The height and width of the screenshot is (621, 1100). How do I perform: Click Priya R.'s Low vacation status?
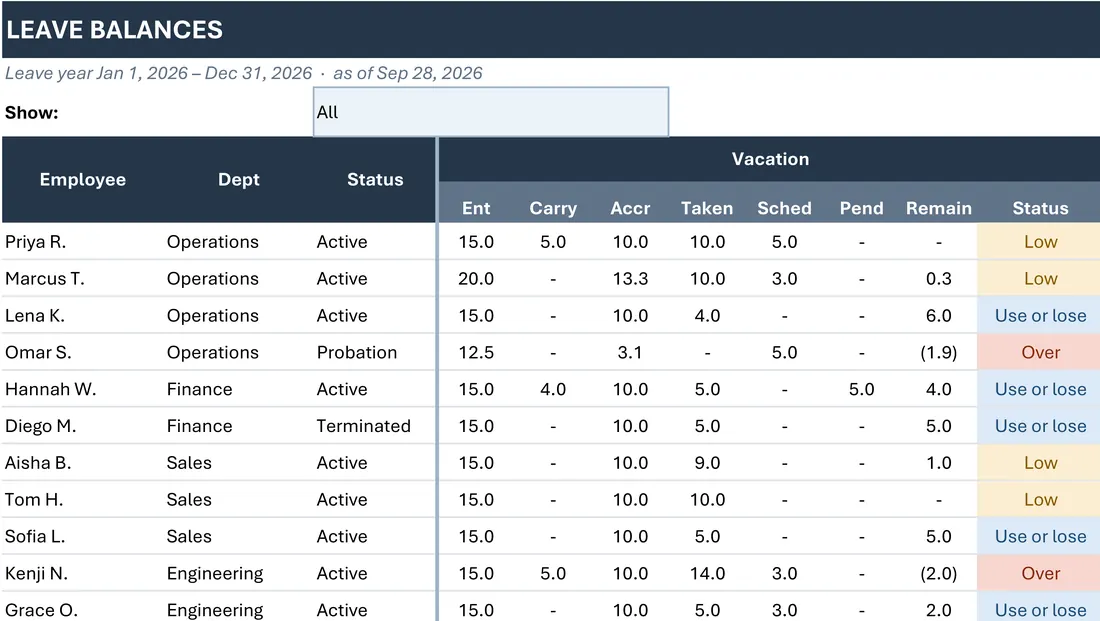[1040, 242]
